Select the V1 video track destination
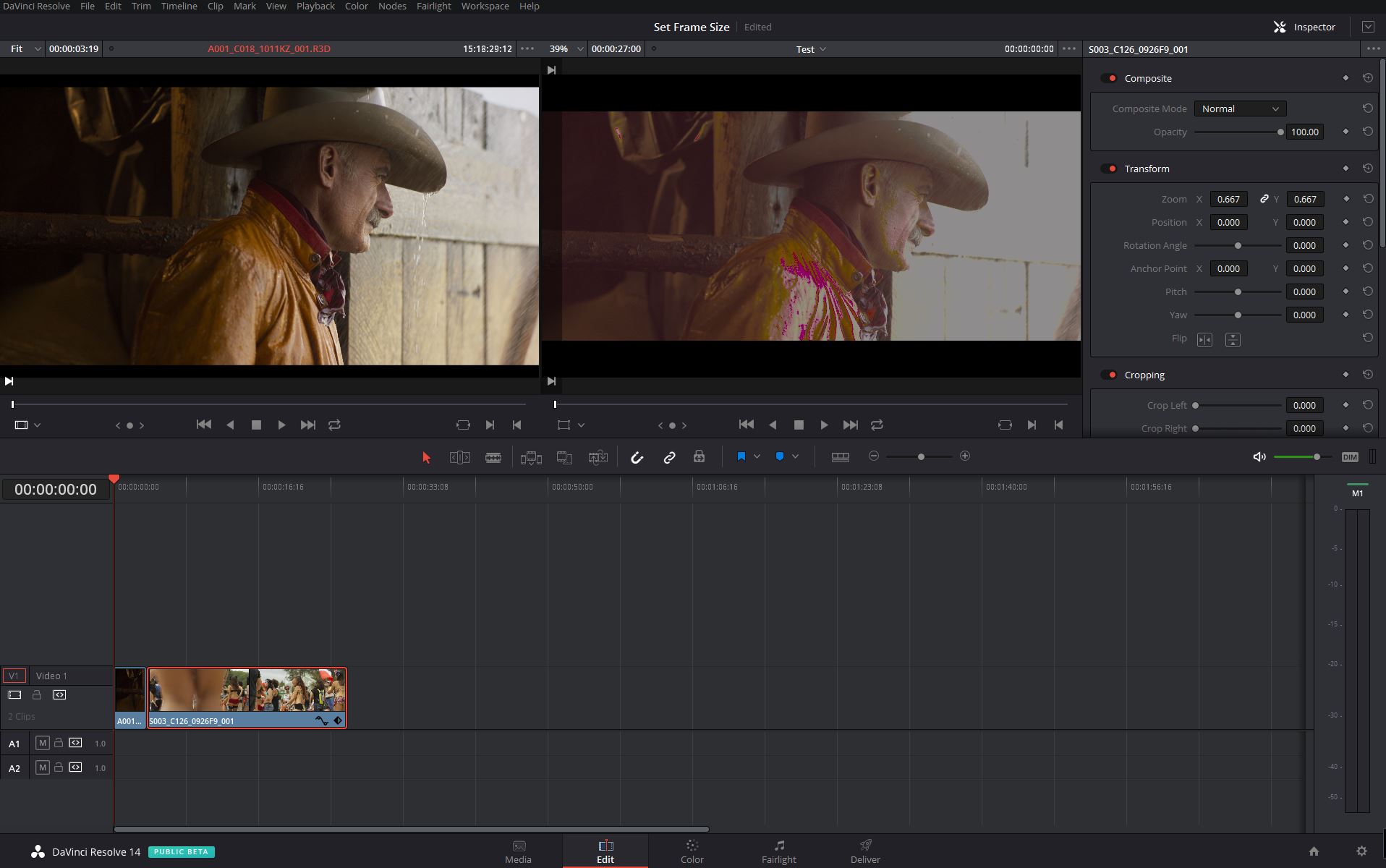This screenshot has width=1386, height=868. (14, 676)
